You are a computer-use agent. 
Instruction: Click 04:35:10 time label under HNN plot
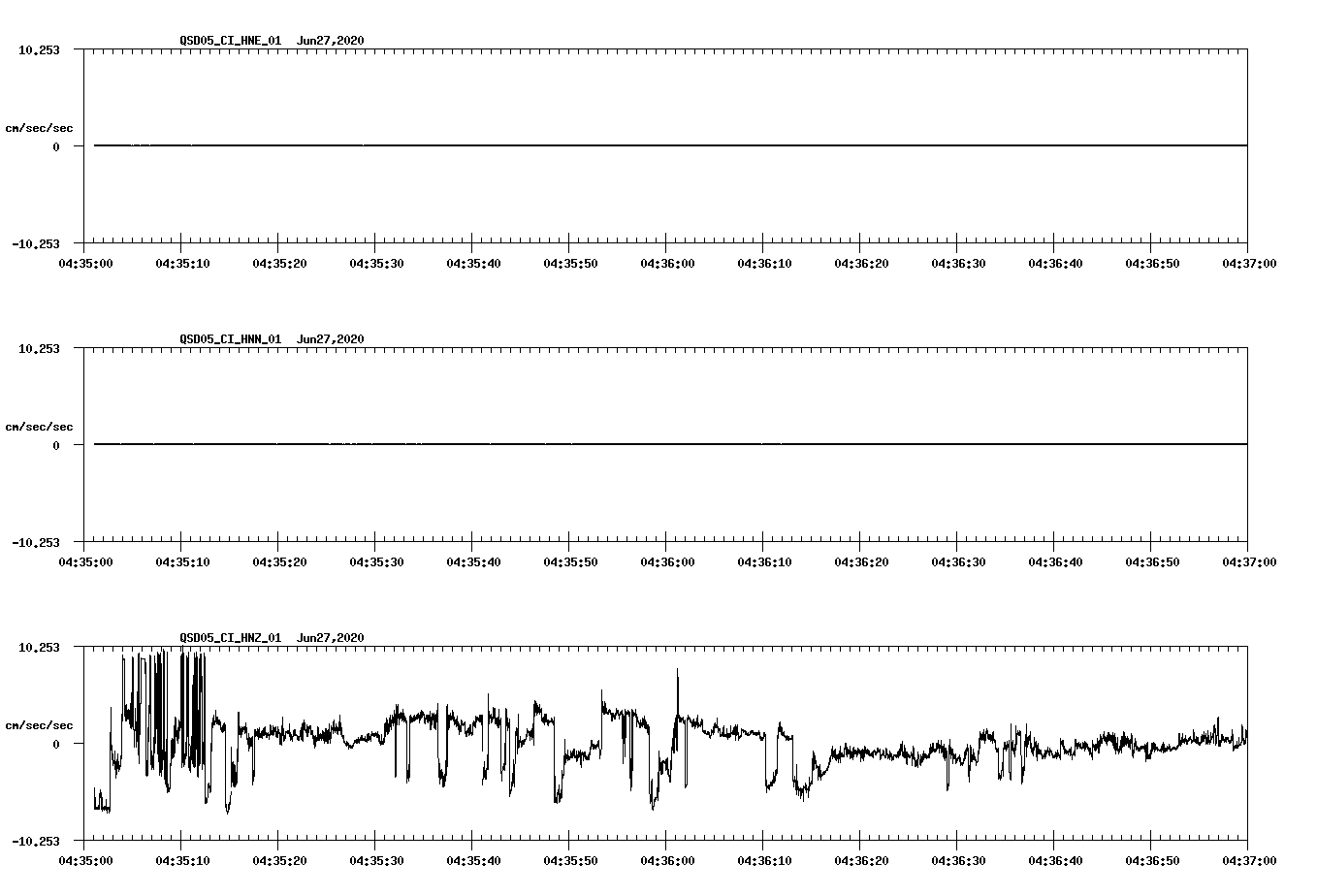point(182,561)
